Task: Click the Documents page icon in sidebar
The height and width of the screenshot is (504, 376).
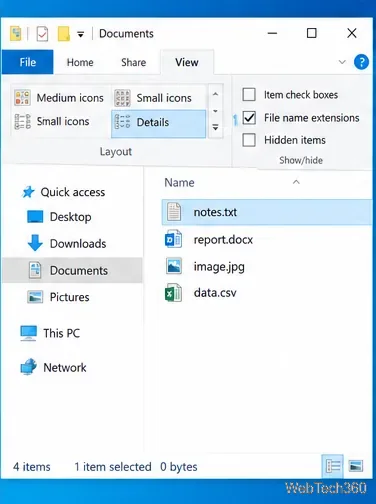Action: [35, 270]
